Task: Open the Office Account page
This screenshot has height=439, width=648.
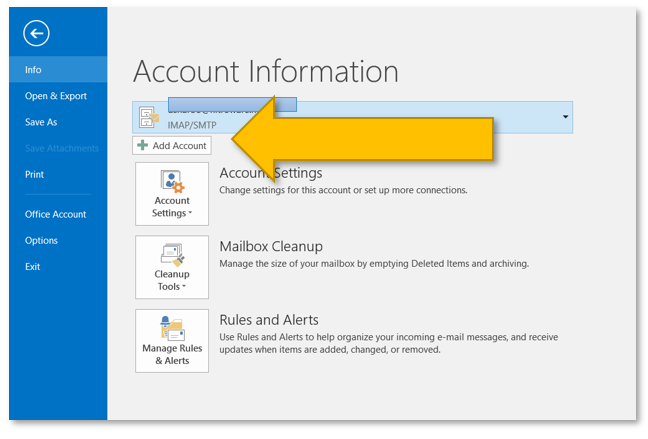Action: point(56,214)
